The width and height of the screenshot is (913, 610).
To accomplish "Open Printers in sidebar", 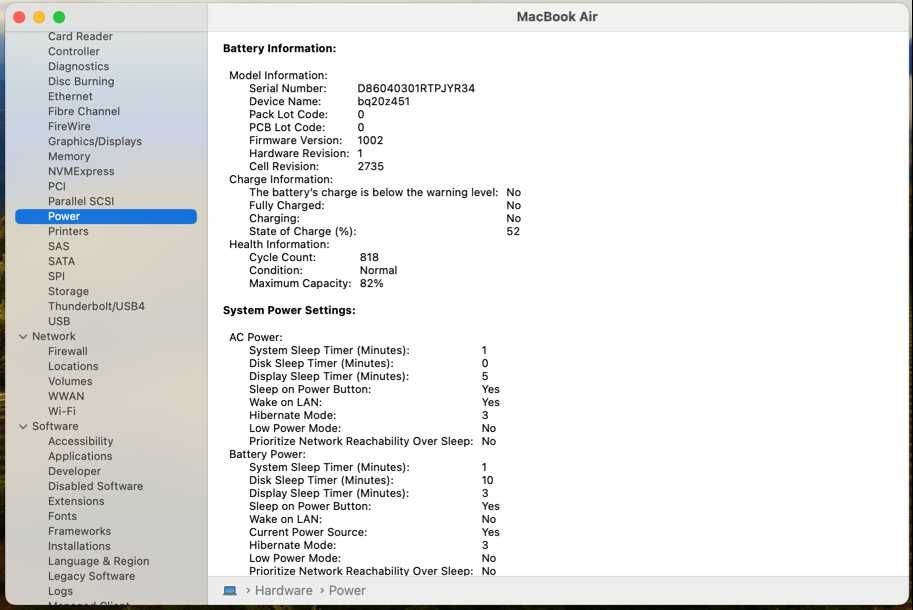I will 68,231.
